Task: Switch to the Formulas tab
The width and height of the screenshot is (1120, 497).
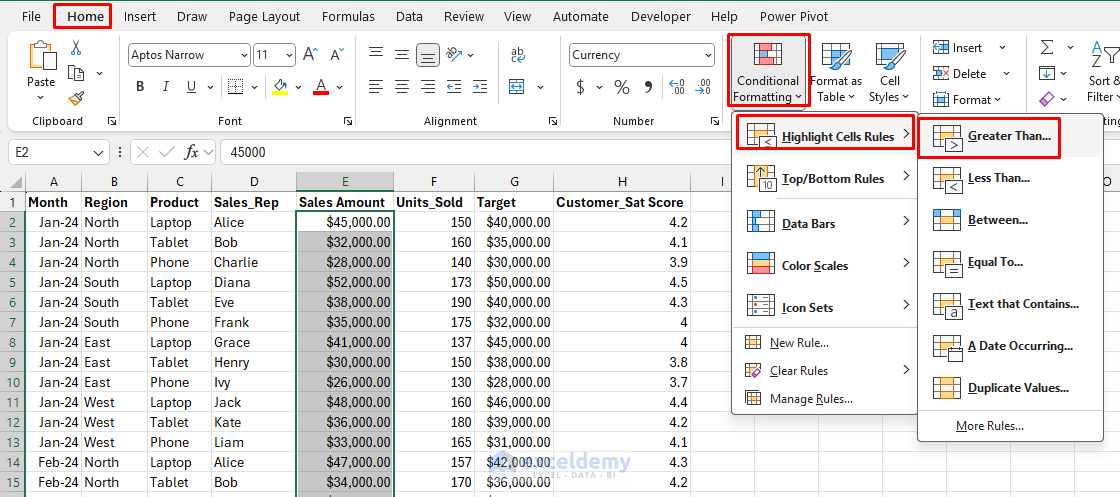Action: 348,16
